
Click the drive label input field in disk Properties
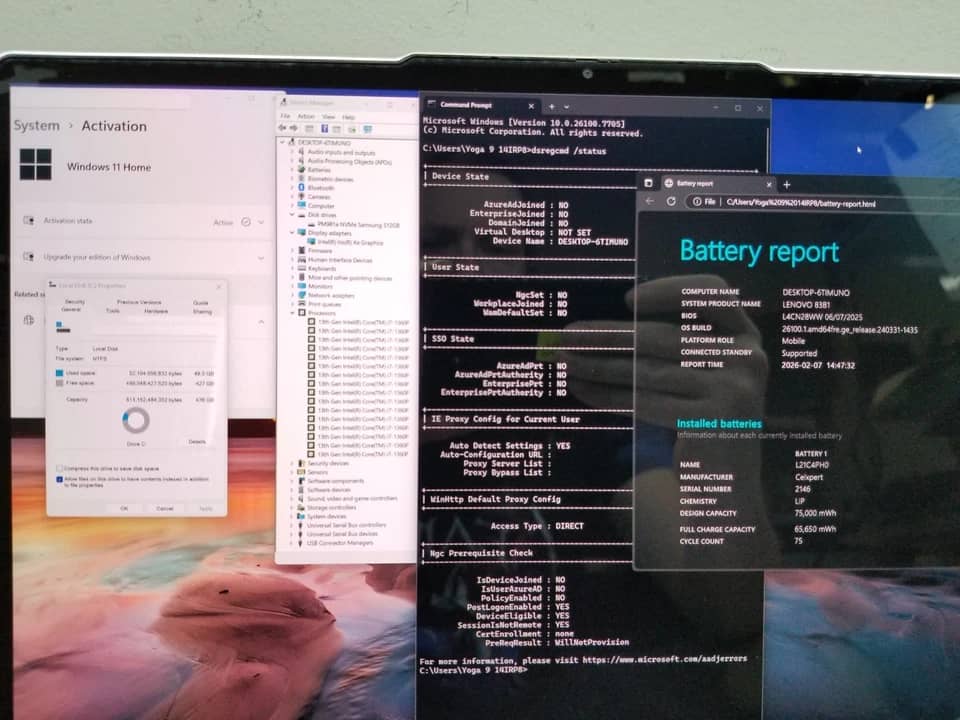click(x=154, y=328)
